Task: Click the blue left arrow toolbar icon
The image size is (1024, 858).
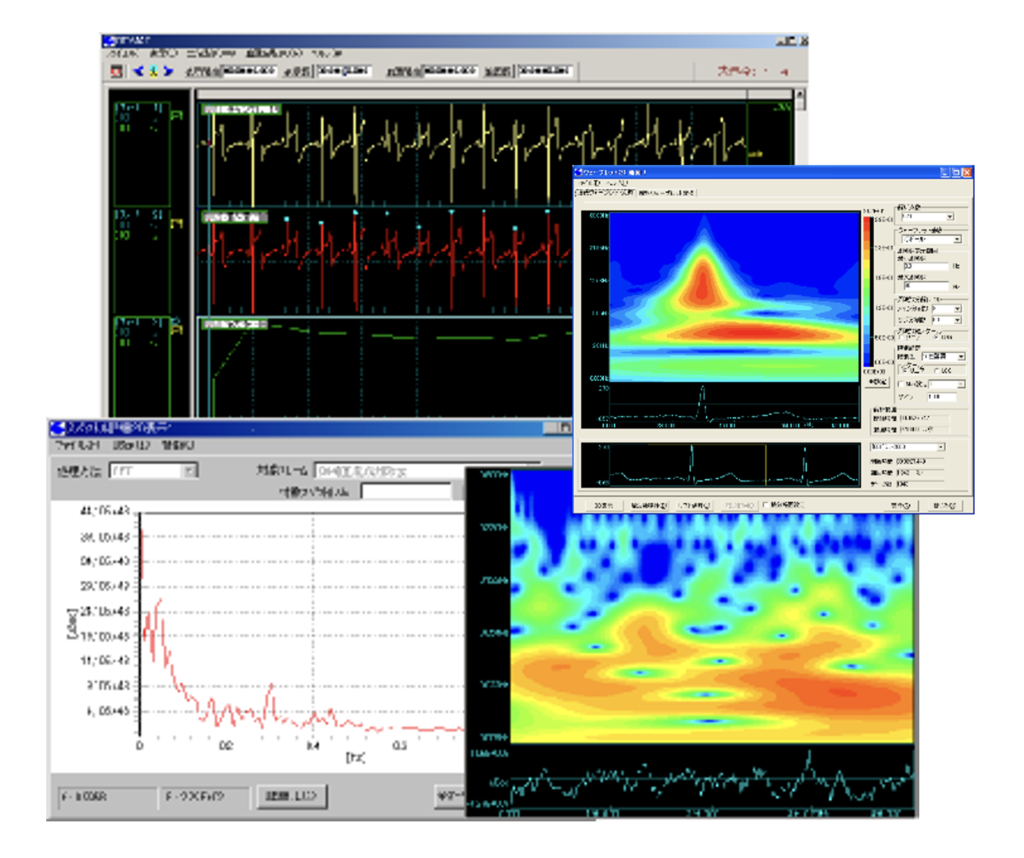Action: tap(138, 71)
